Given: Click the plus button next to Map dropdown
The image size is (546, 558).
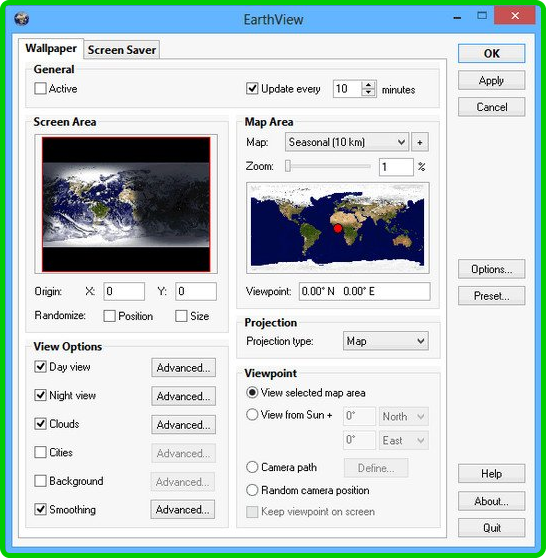Looking at the screenshot, I should coord(420,142).
